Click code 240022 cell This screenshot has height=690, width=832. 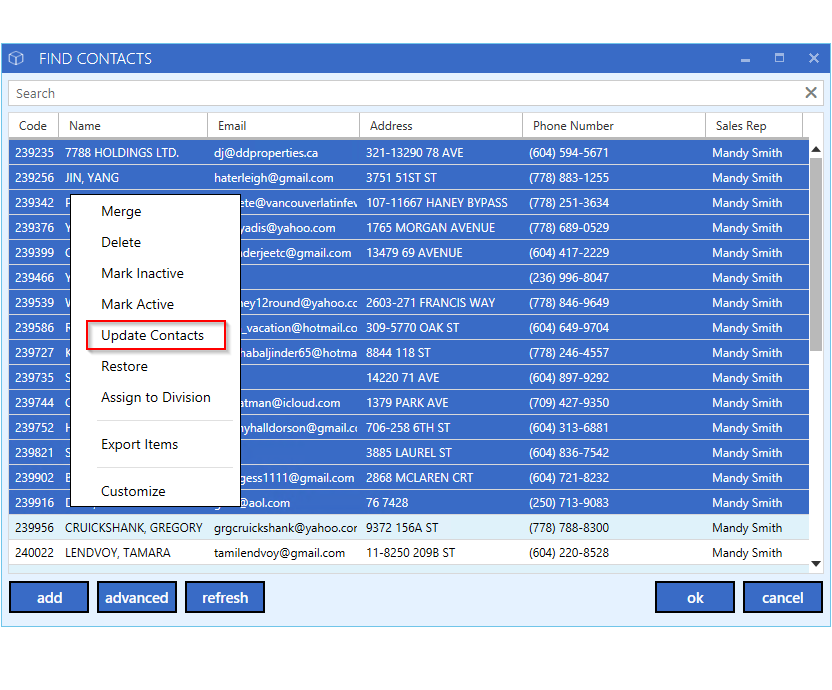click(x=34, y=553)
